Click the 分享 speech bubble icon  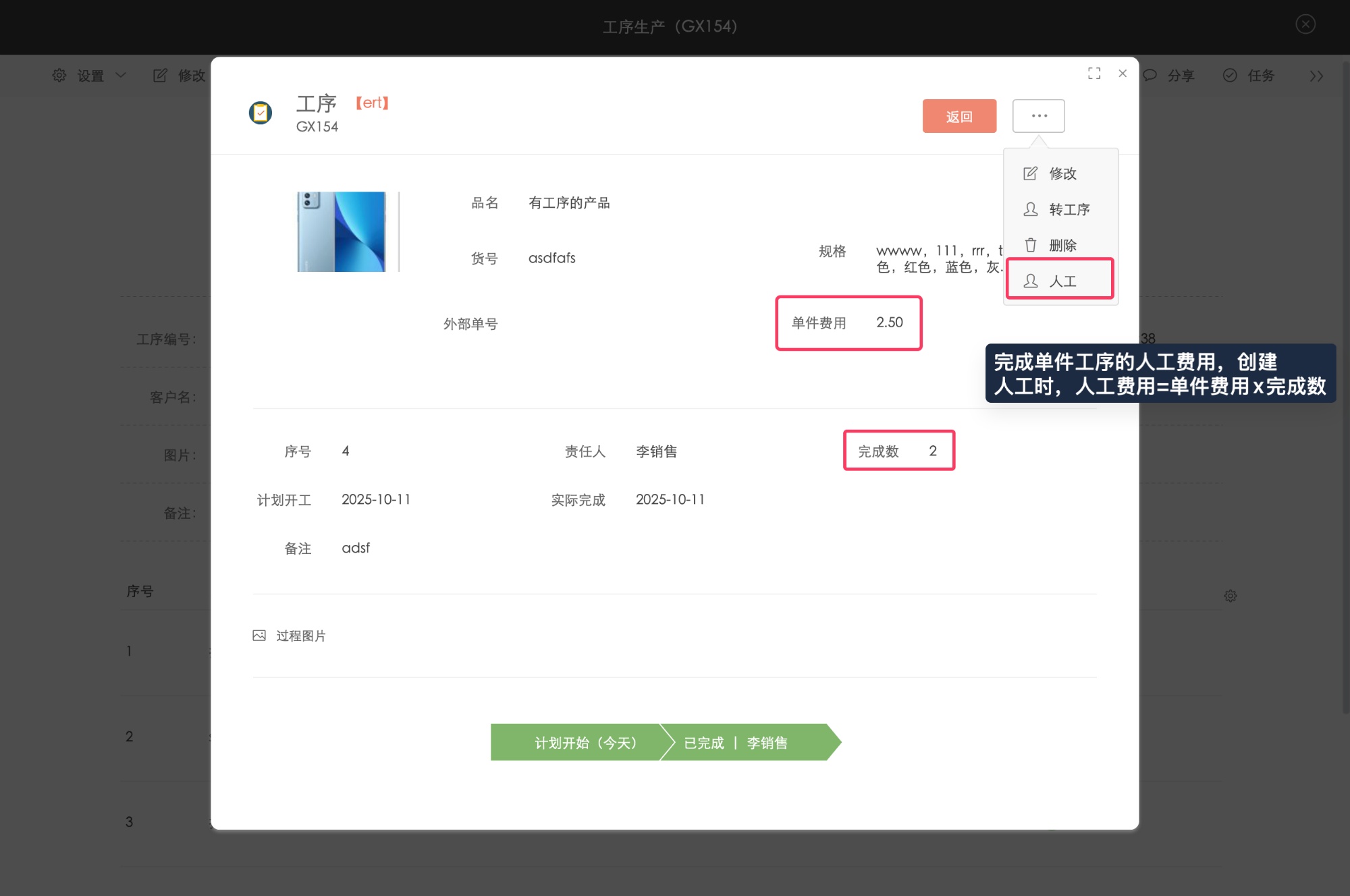coord(1150,76)
